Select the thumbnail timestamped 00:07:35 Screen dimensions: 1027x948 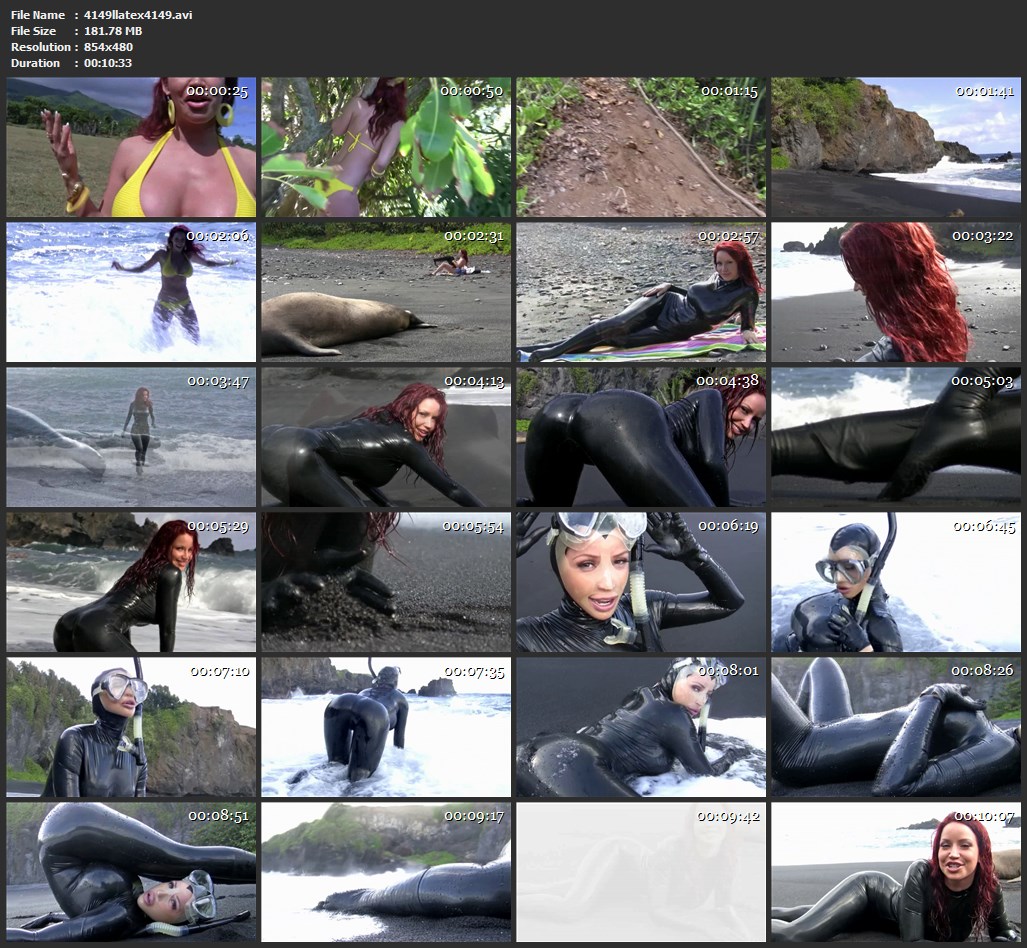pos(386,727)
